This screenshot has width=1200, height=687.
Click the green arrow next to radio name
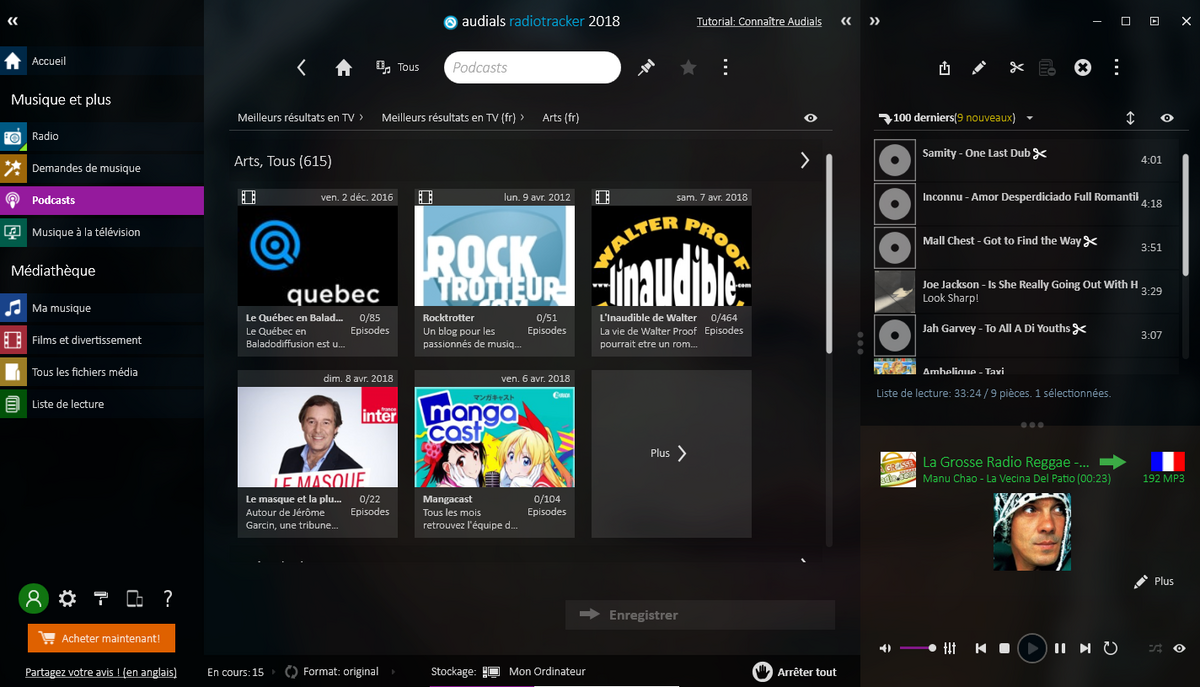(1112, 461)
